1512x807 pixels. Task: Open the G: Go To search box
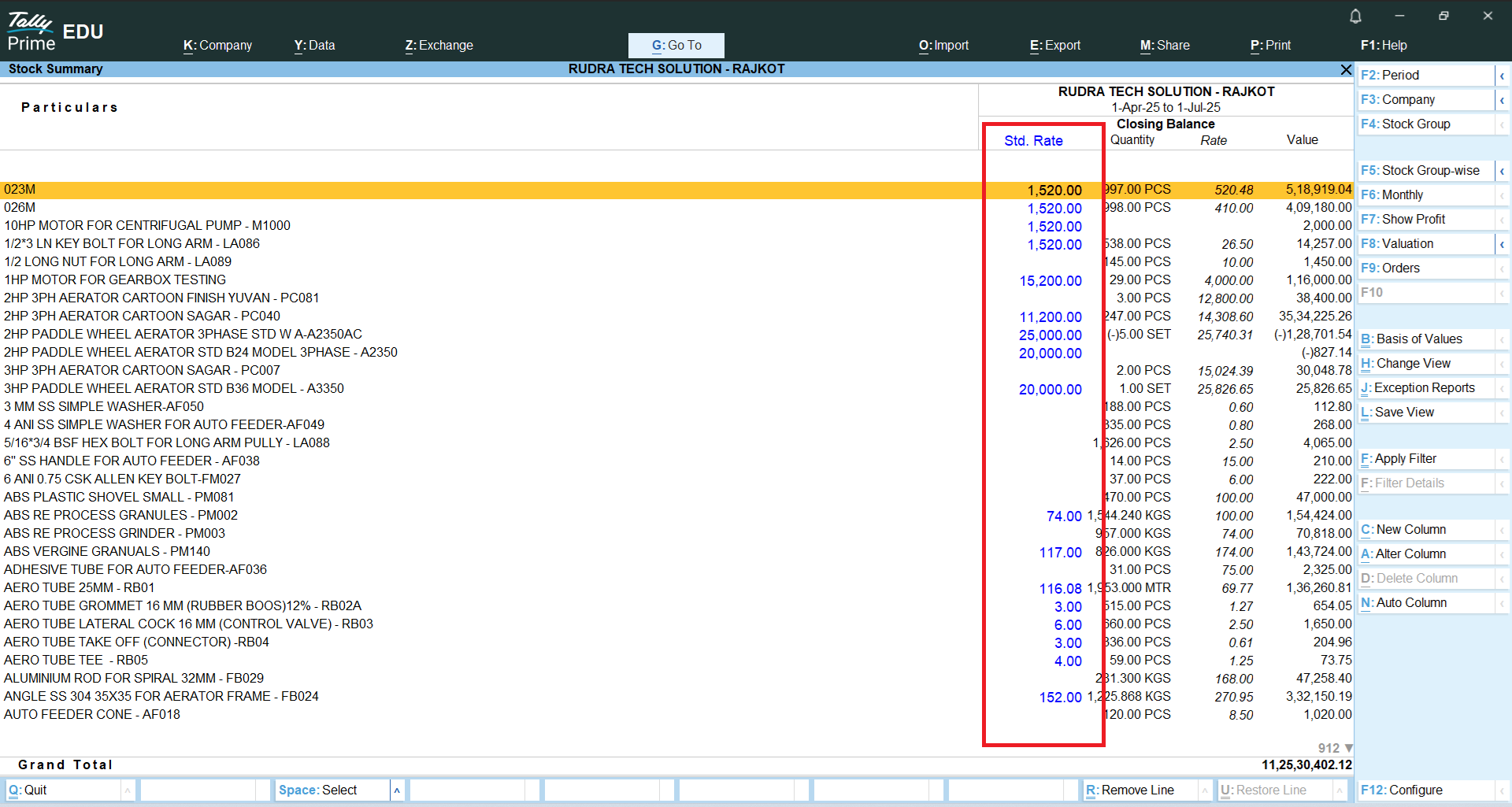676,46
